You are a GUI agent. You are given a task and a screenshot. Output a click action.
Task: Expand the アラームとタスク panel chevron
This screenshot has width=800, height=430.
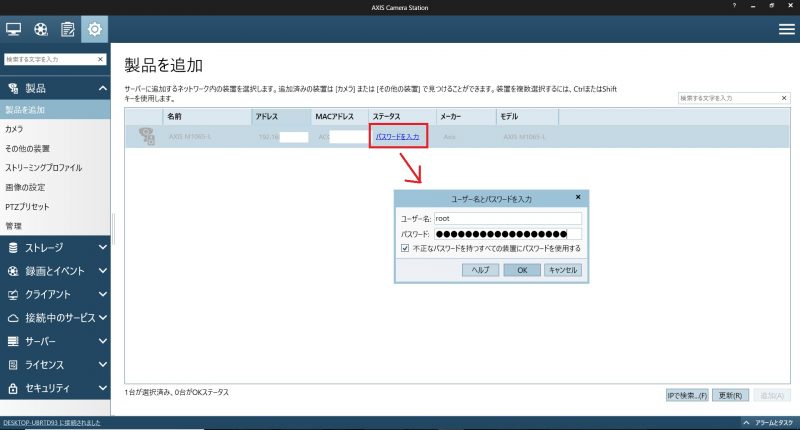(746, 423)
